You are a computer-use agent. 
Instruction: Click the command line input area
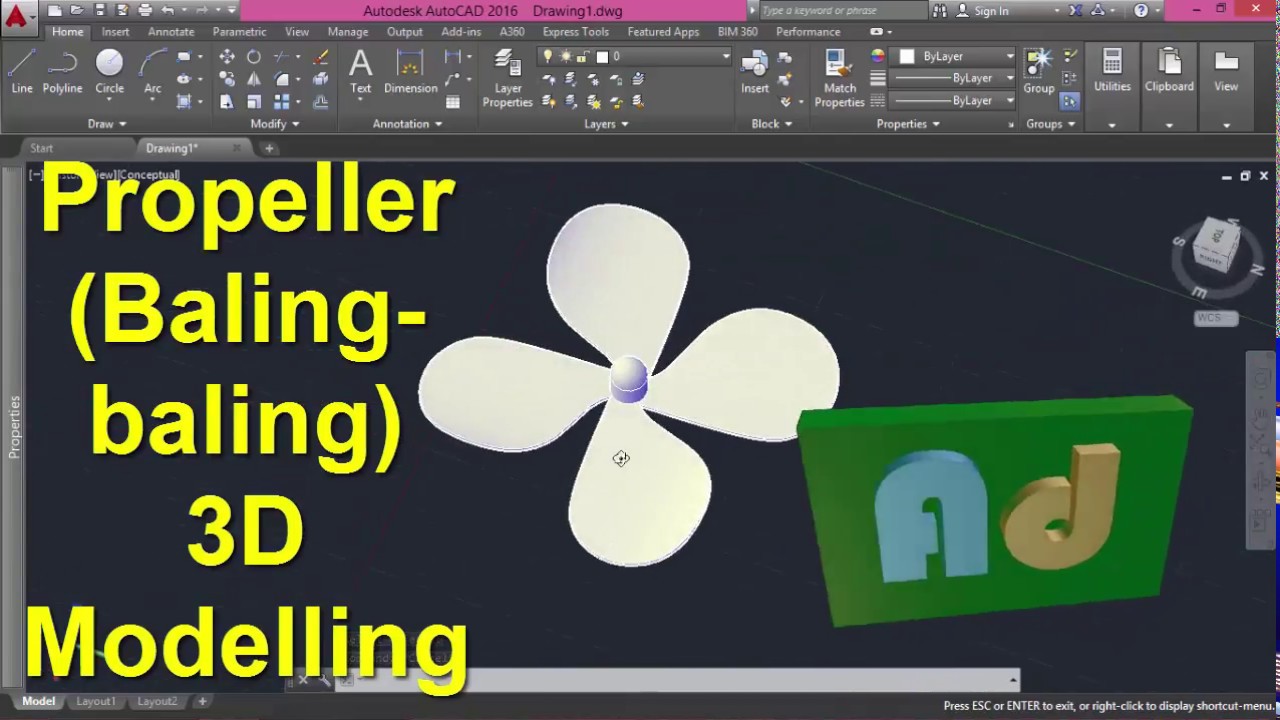tap(680, 680)
